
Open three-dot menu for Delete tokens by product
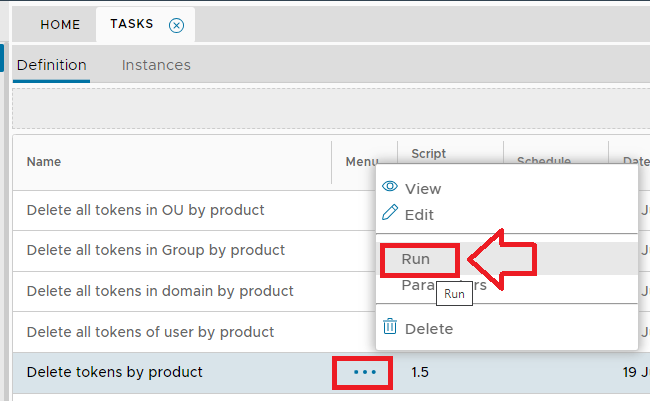(x=365, y=372)
